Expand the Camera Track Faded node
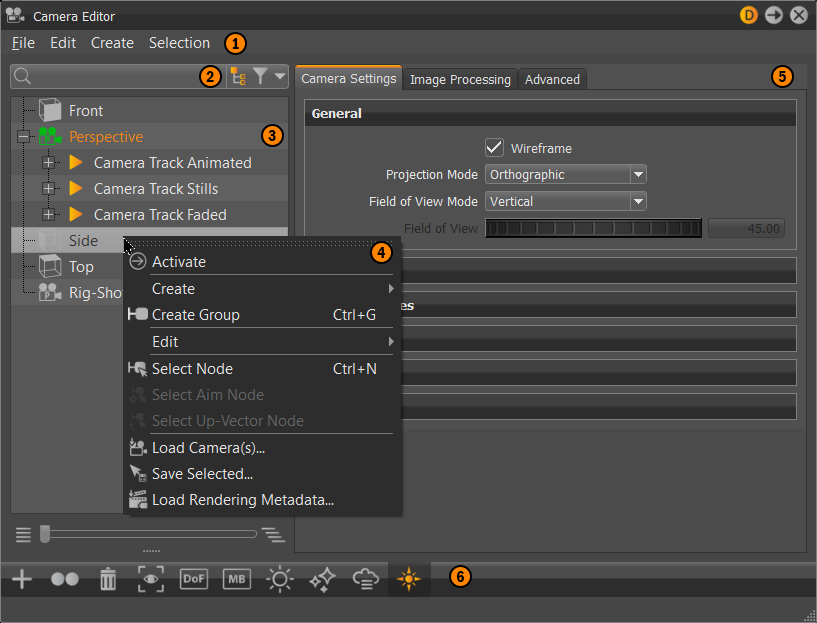 click(48, 215)
